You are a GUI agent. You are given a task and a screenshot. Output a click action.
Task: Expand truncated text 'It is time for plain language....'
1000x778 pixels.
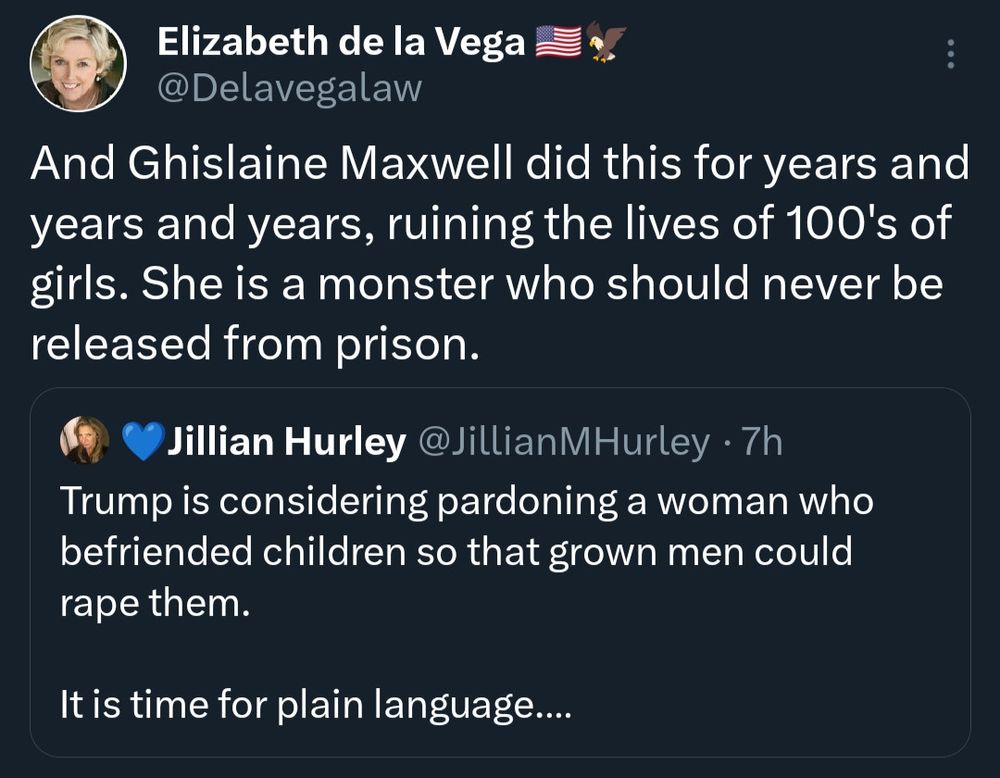pos(316,705)
